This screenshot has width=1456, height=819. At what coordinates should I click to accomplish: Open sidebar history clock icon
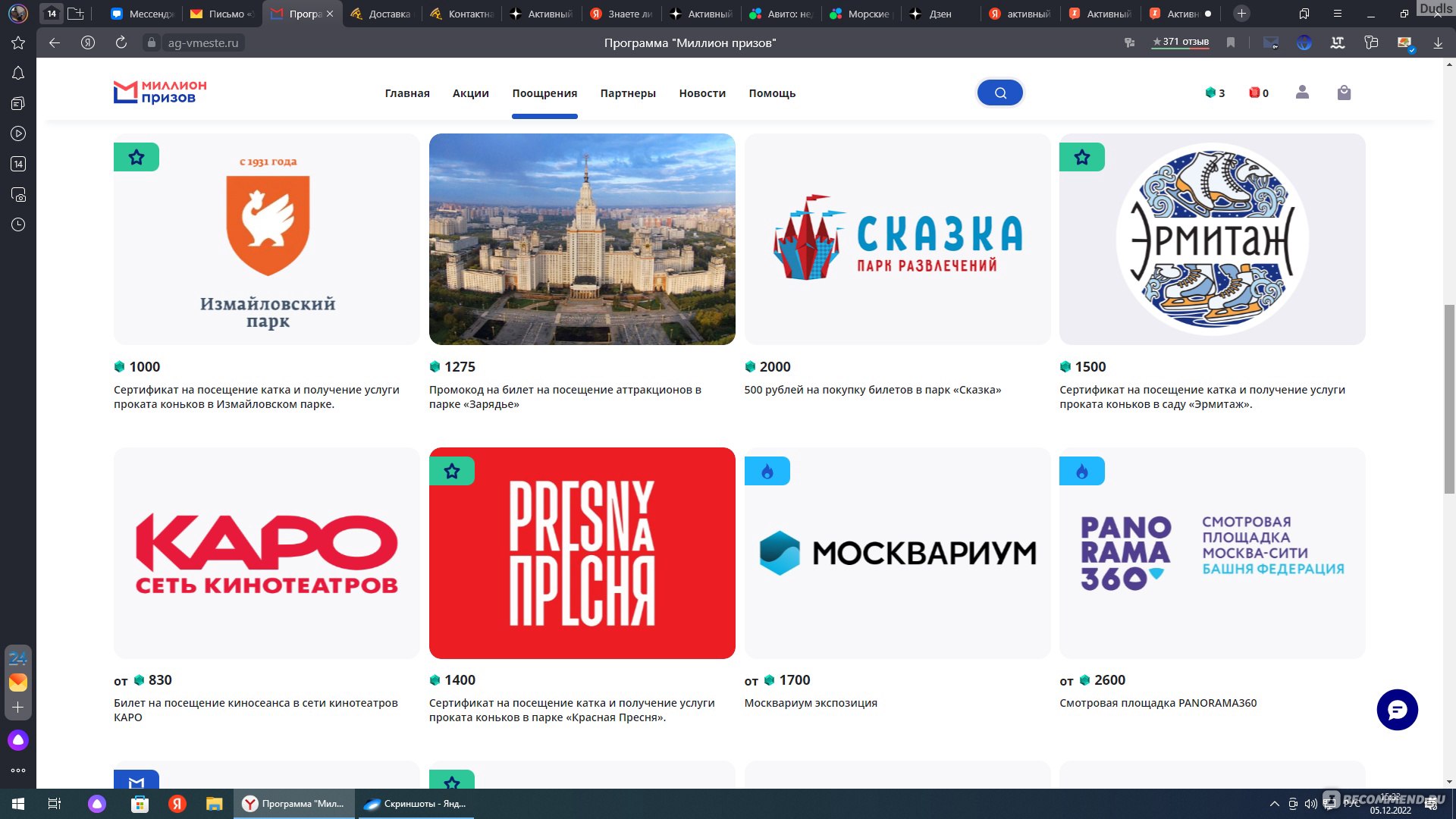(18, 224)
